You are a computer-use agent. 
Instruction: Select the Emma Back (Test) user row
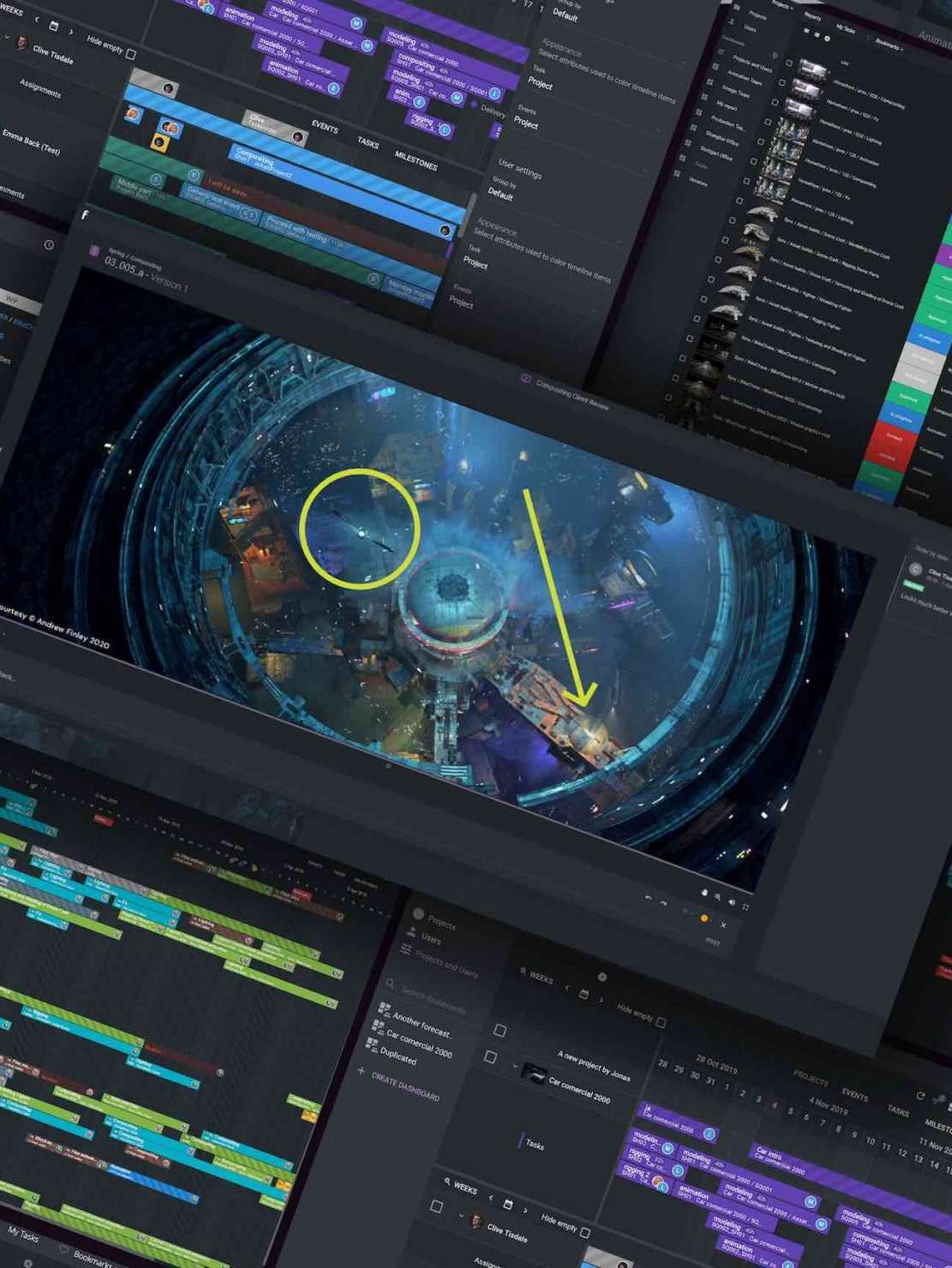(31, 142)
